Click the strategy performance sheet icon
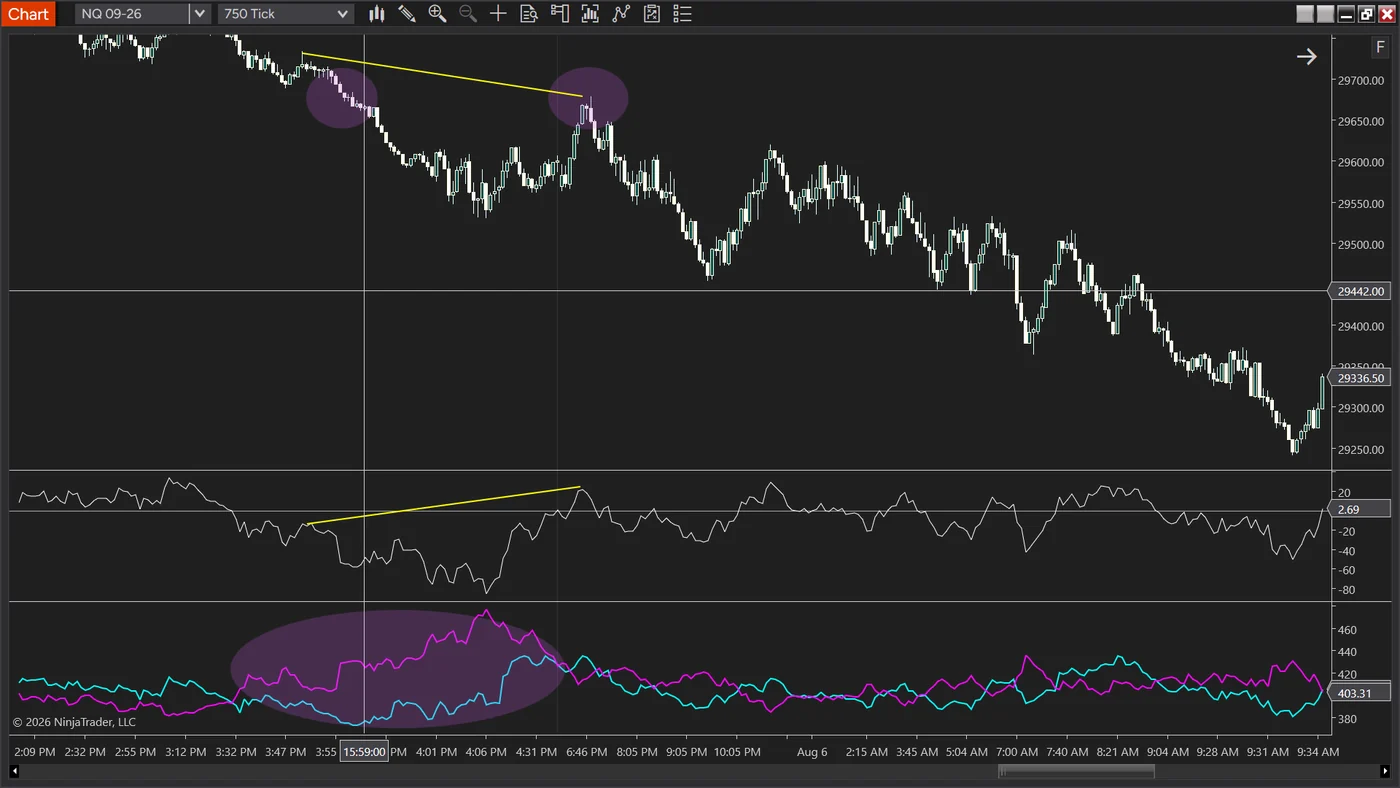 (x=652, y=14)
